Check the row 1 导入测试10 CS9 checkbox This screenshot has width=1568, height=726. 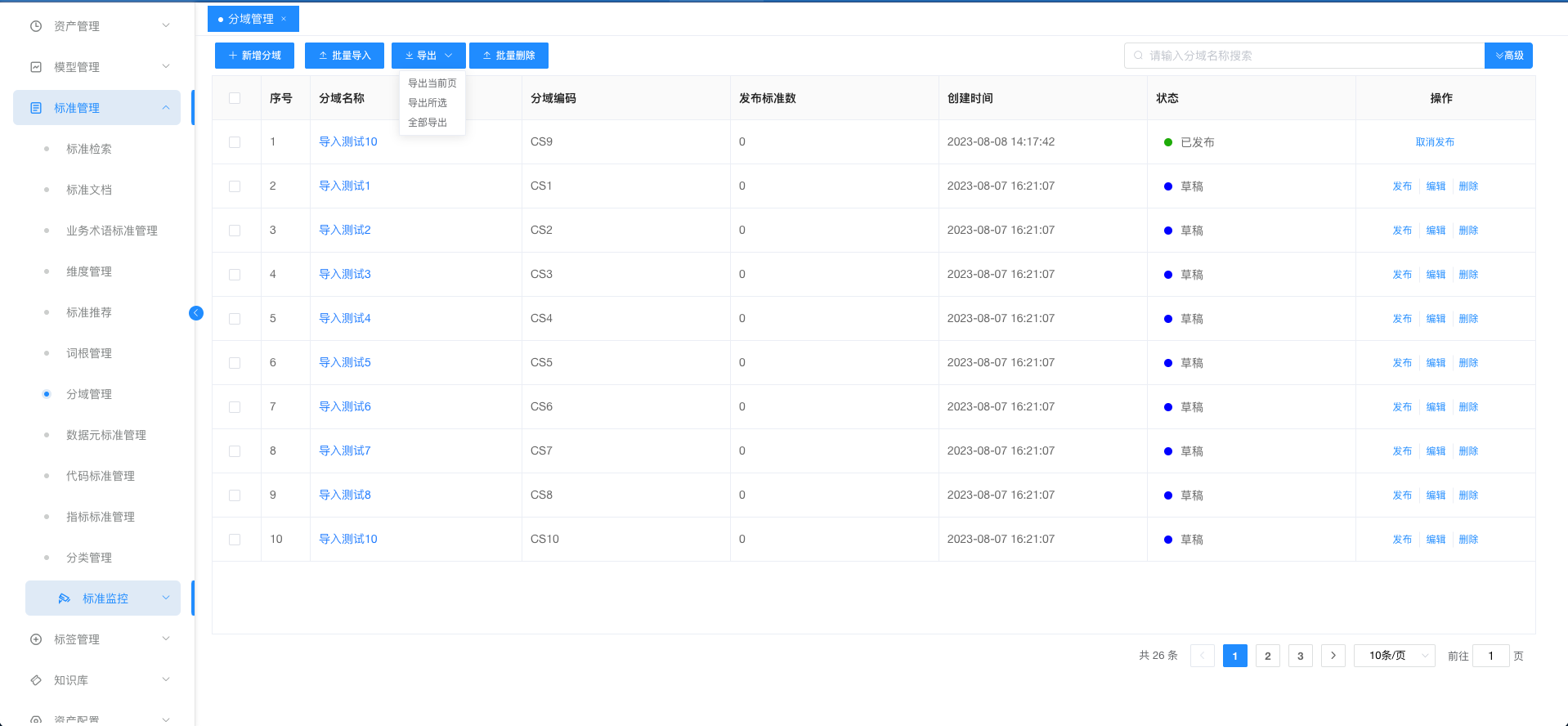tap(235, 142)
